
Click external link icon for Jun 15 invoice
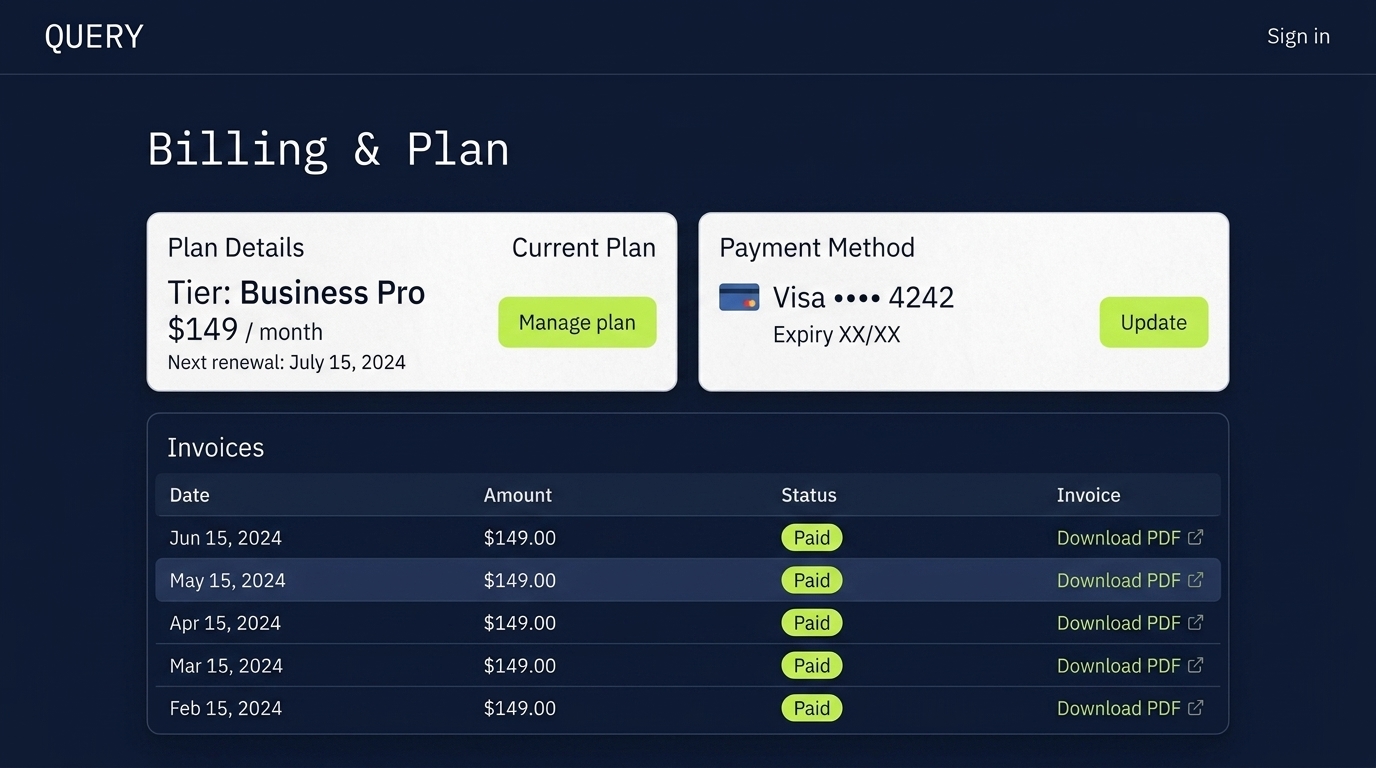[1195, 538]
